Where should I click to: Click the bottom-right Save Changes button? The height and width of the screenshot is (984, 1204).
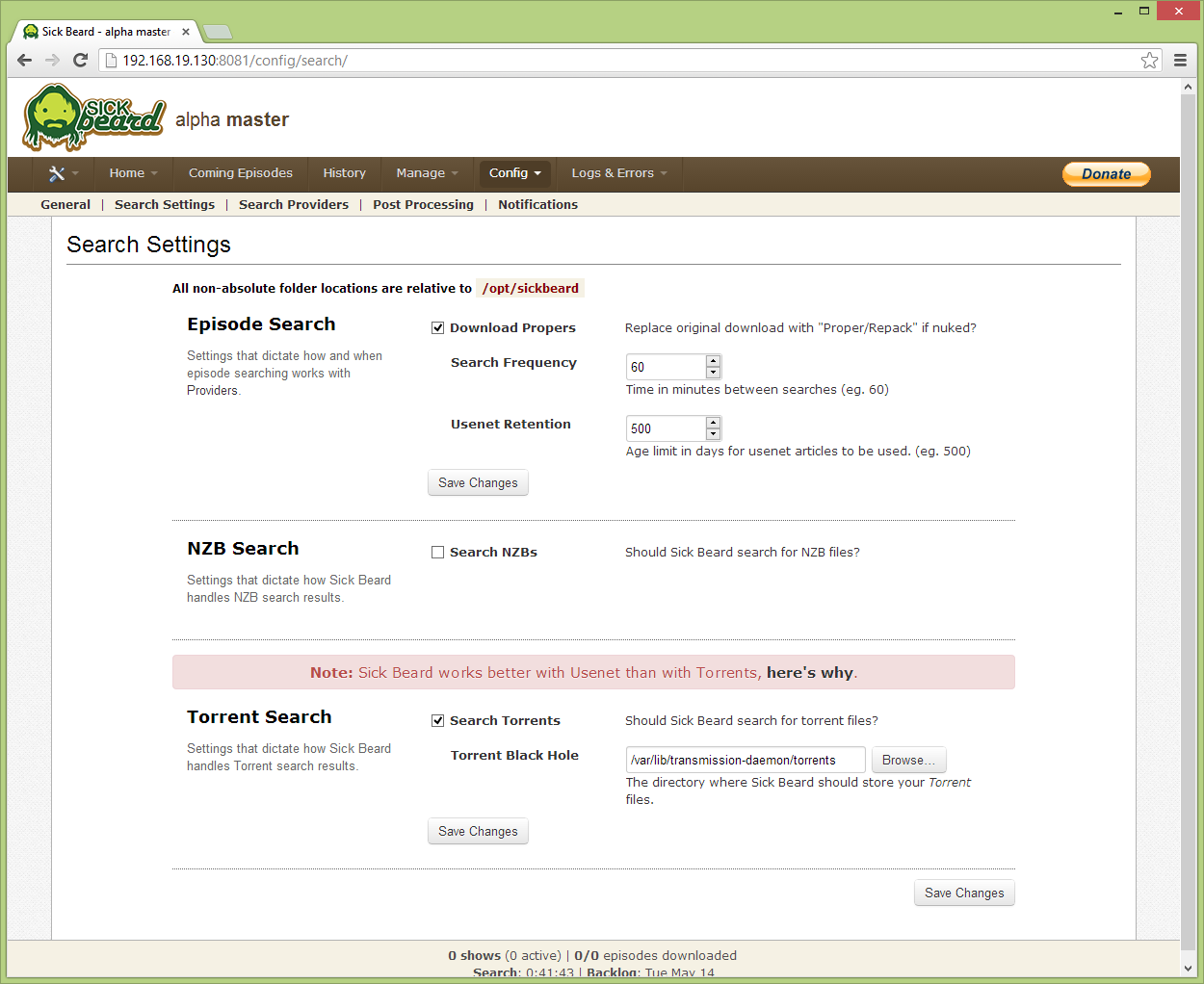click(964, 893)
